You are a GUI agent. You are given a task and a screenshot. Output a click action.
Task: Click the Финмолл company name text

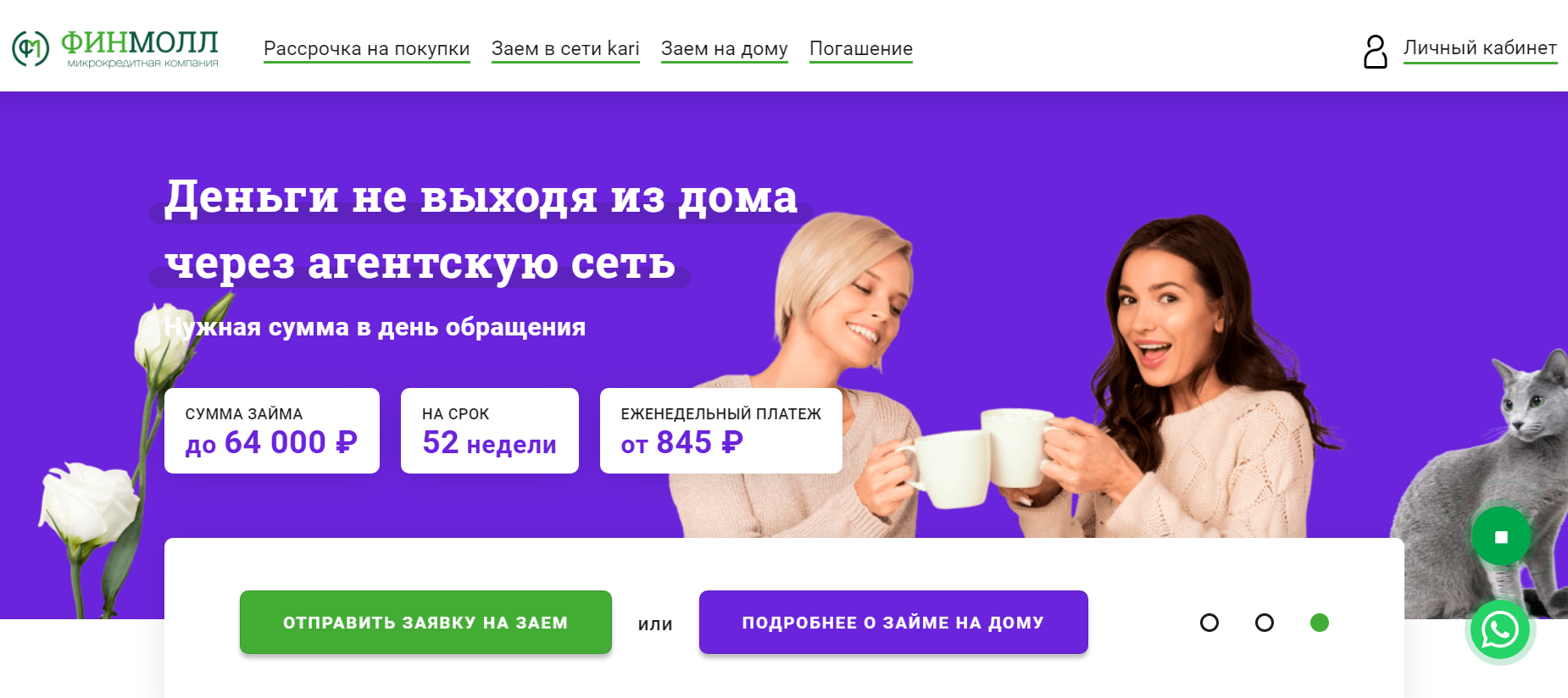click(140, 42)
